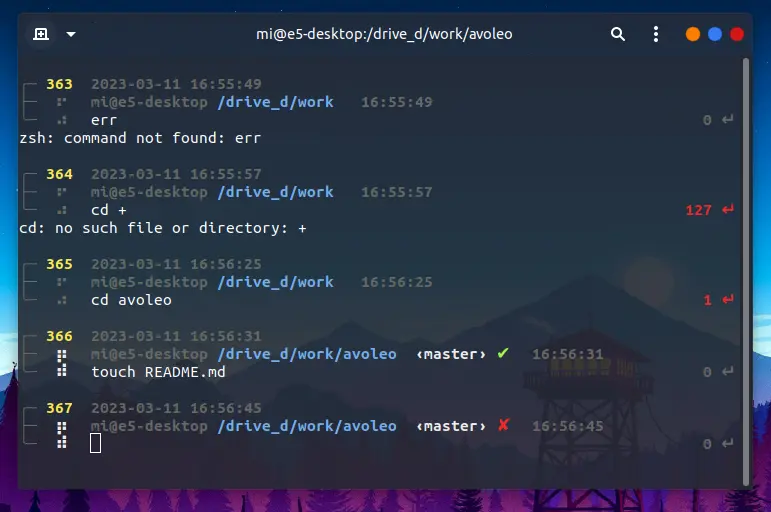Click the timestamp 2023-03-11 16:55:49

click(x=176, y=84)
